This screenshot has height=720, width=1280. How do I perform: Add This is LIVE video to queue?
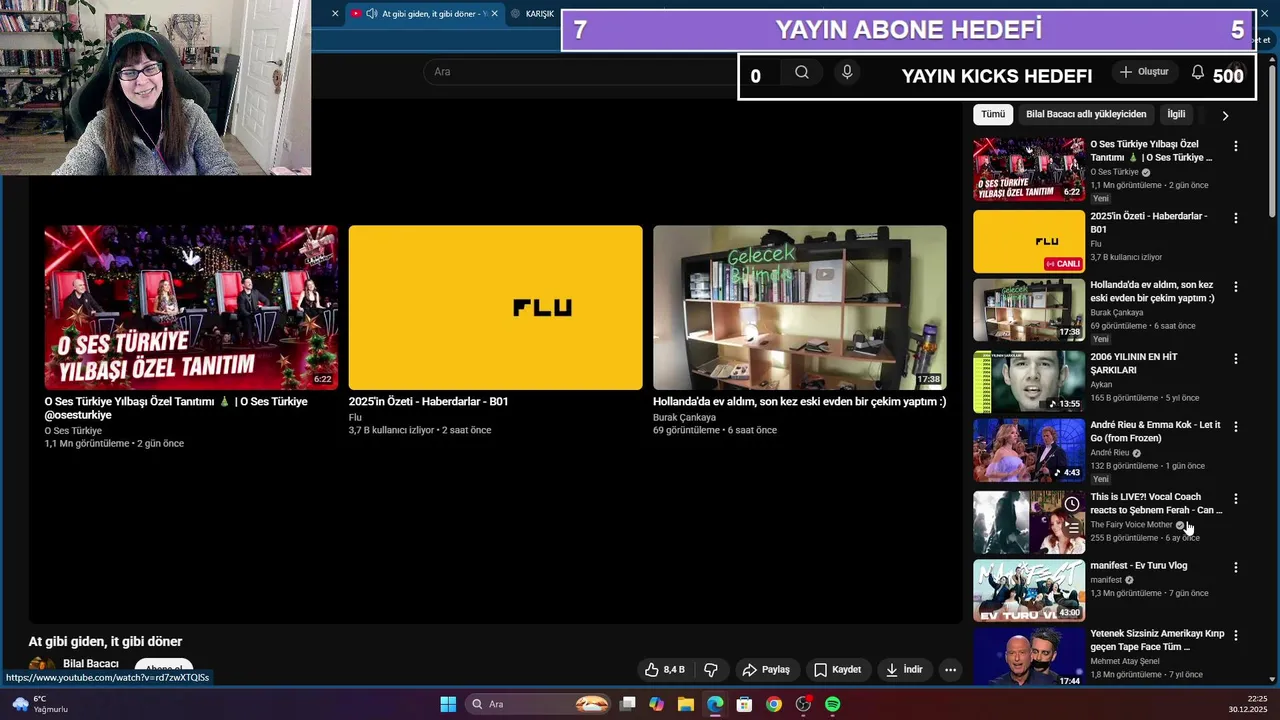click(x=1072, y=525)
